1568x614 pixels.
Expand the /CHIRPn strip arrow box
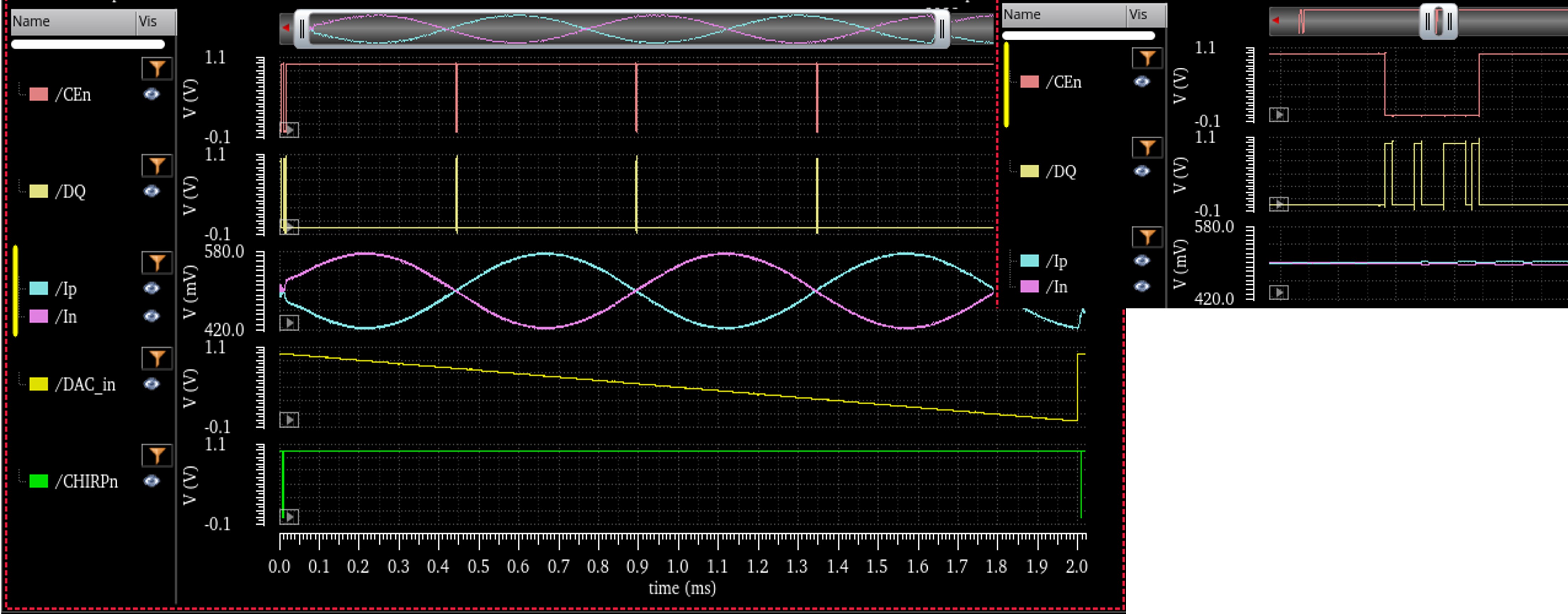point(289,517)
